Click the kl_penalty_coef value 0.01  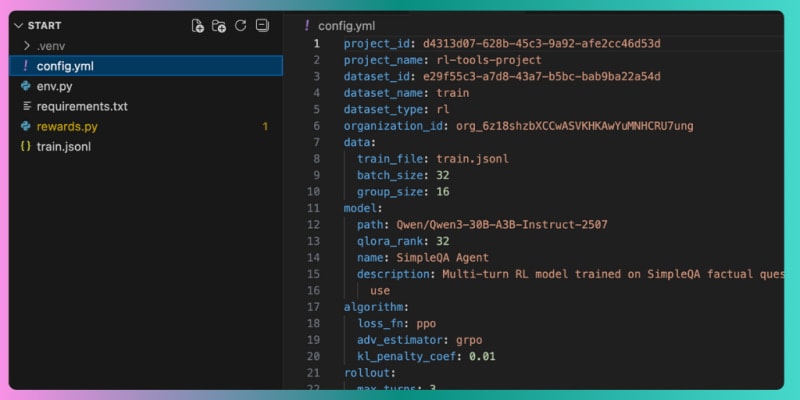coord(482,357)
